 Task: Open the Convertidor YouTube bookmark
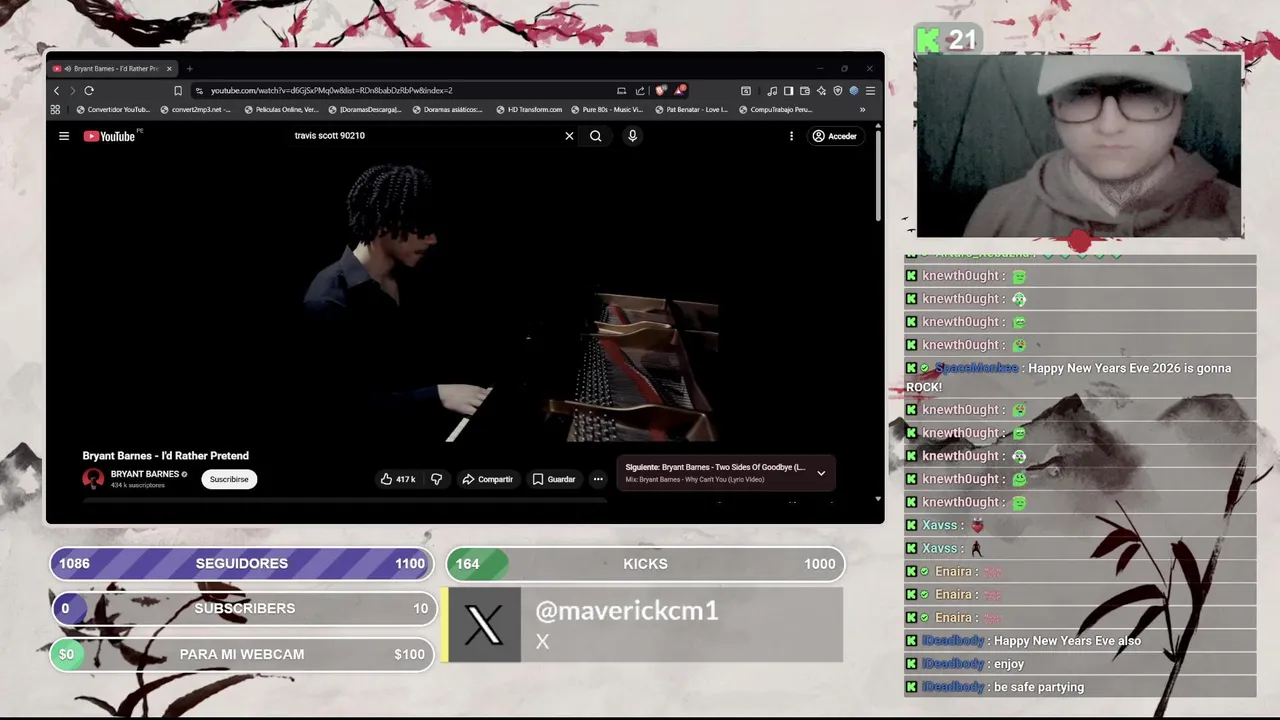[113, 110]
